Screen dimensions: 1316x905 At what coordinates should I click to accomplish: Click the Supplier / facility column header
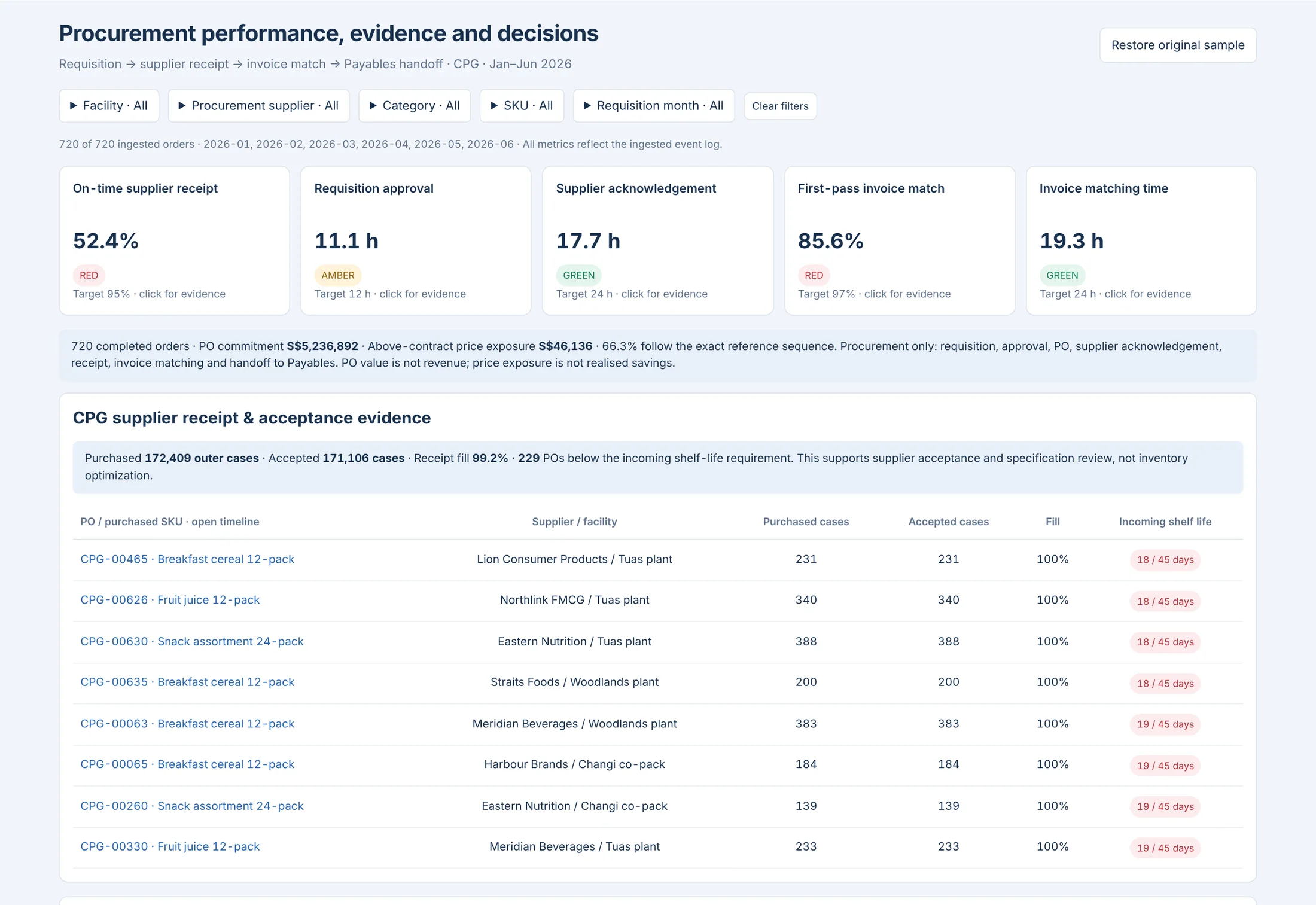[x=574, y=522]
